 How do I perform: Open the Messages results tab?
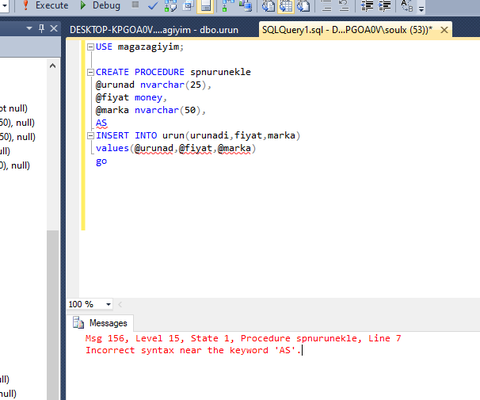point(100,323)
